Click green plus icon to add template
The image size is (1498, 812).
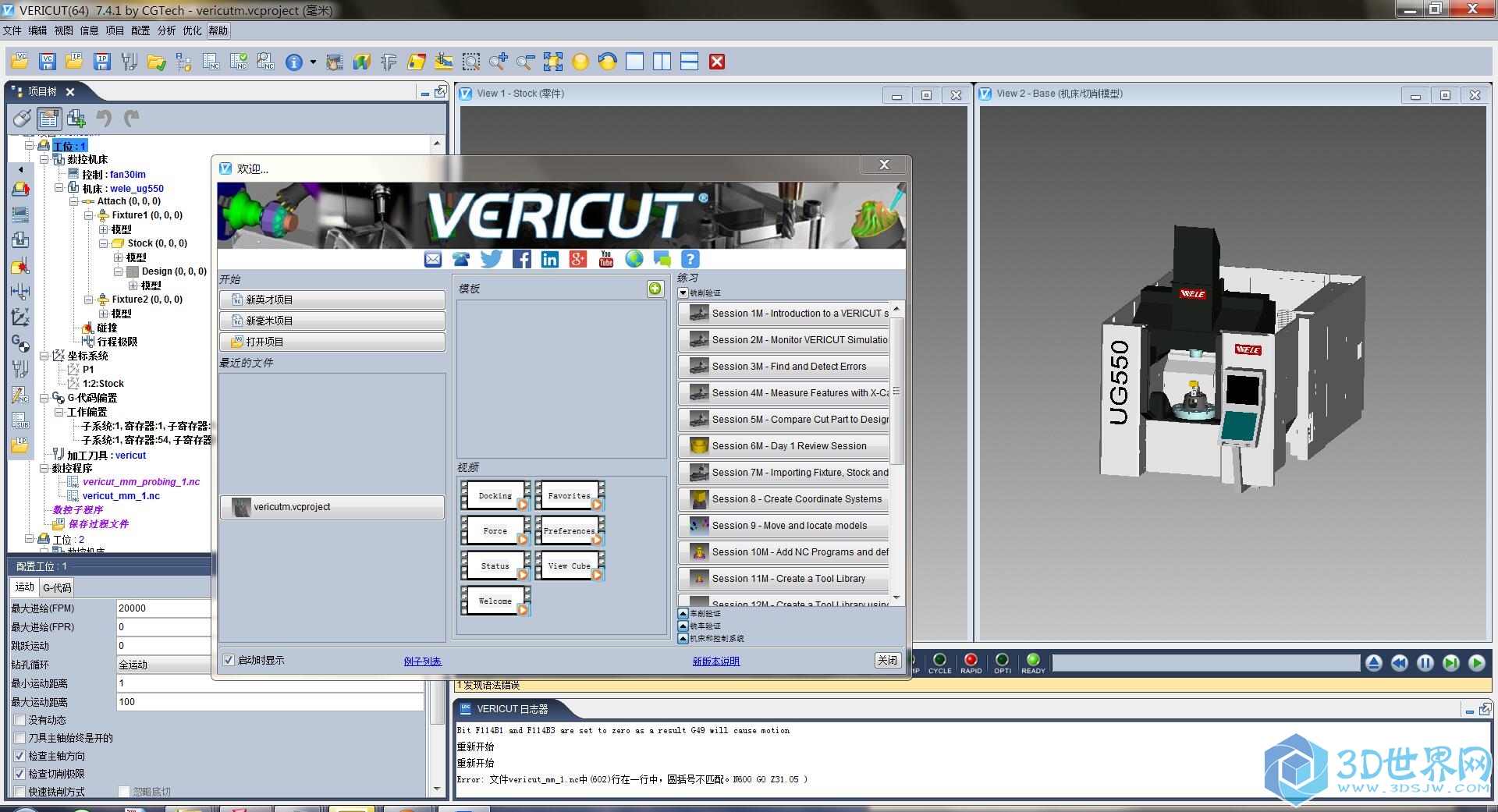point(655,289)
